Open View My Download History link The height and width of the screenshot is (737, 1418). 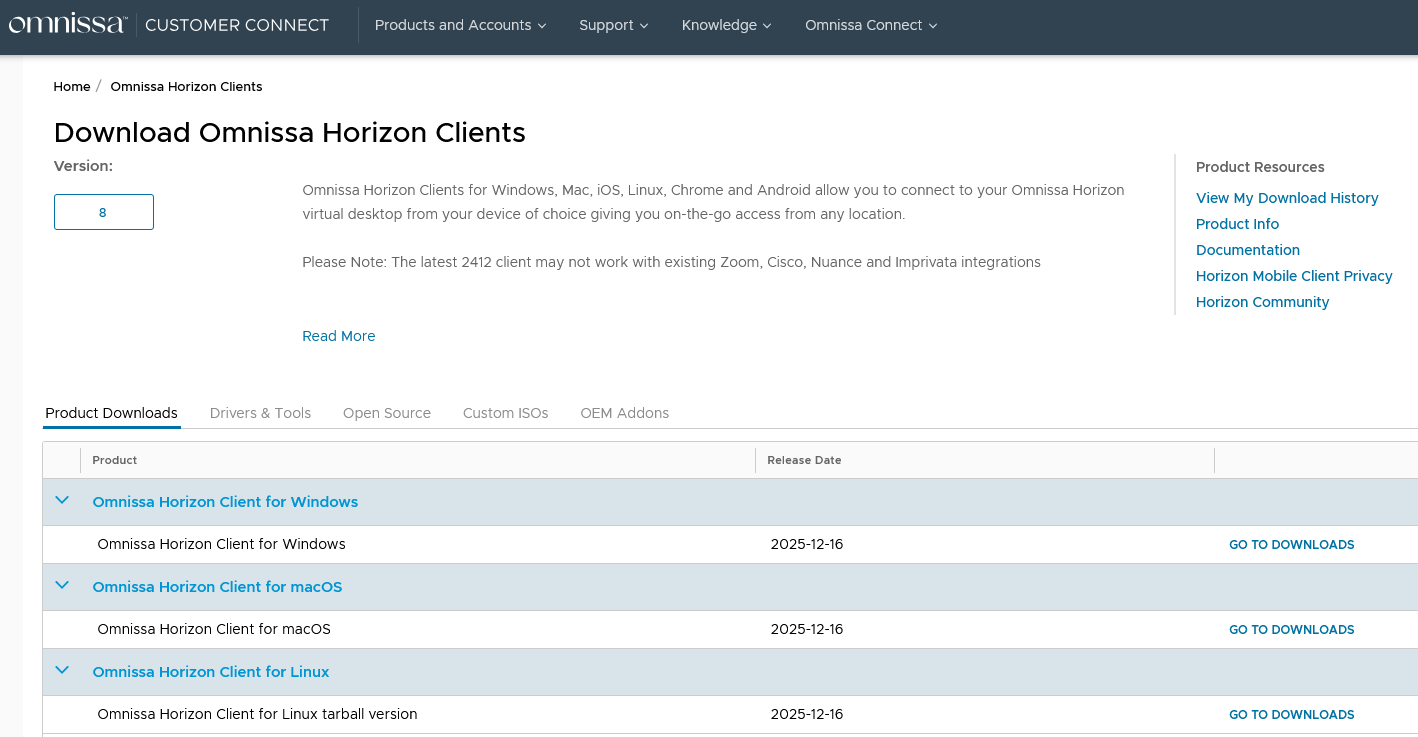click(x=1286, y=198)
